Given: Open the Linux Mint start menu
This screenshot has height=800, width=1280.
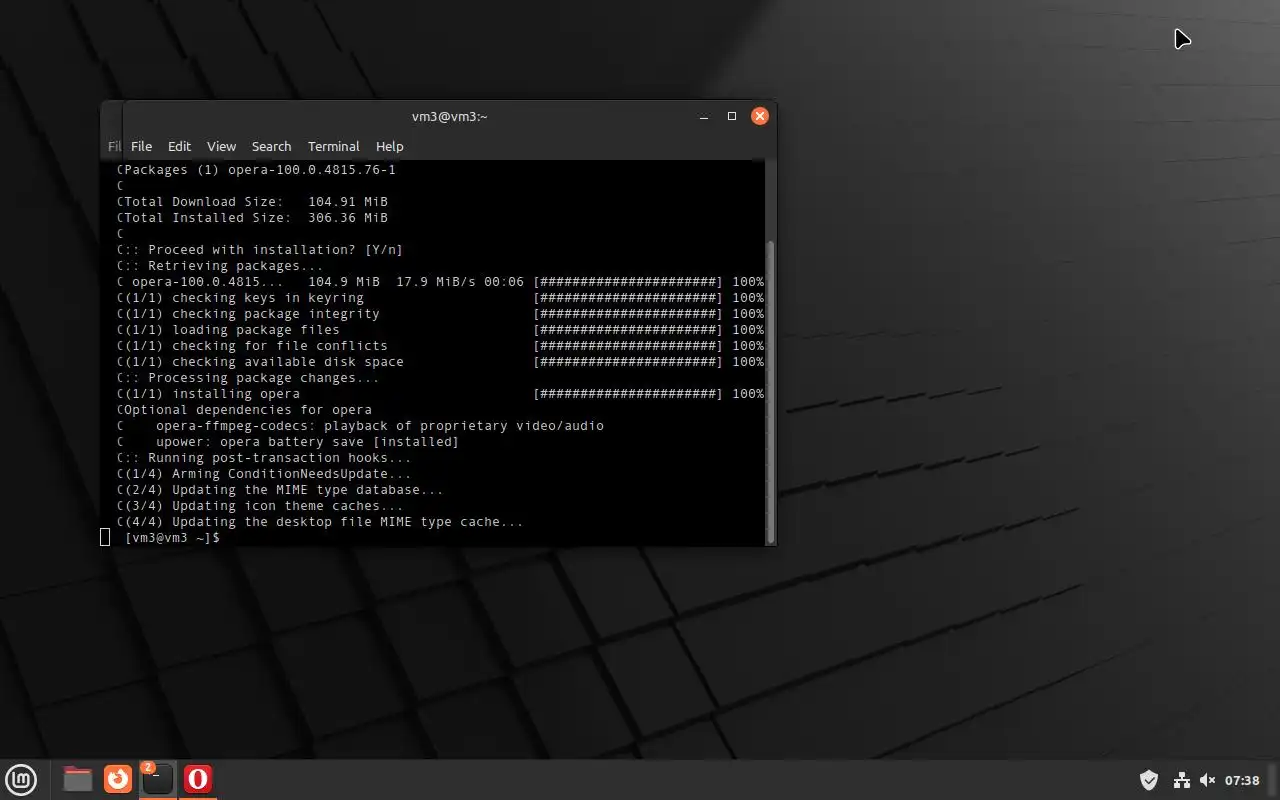Looking at the screenshot, I should [x=21, y=779].
